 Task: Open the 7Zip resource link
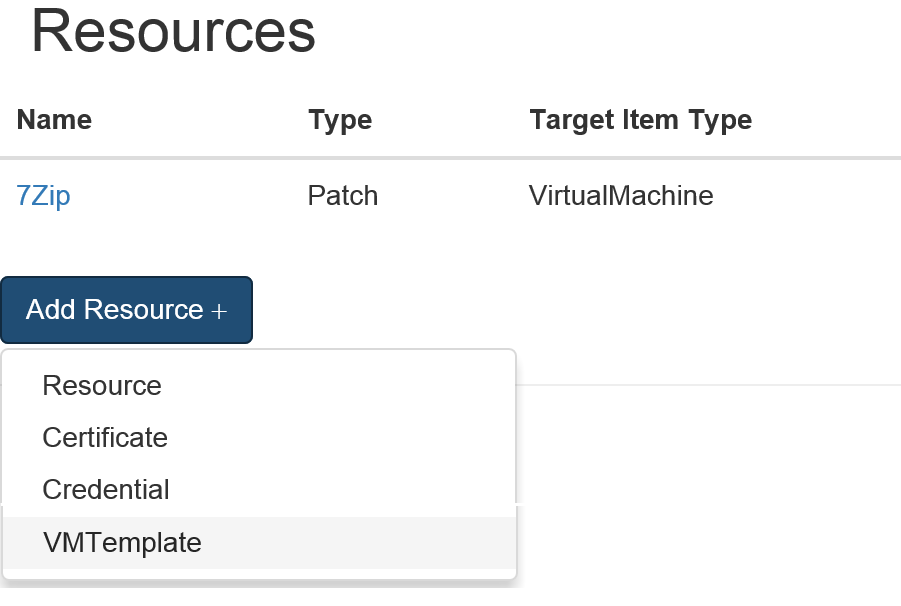pos(43,196)
